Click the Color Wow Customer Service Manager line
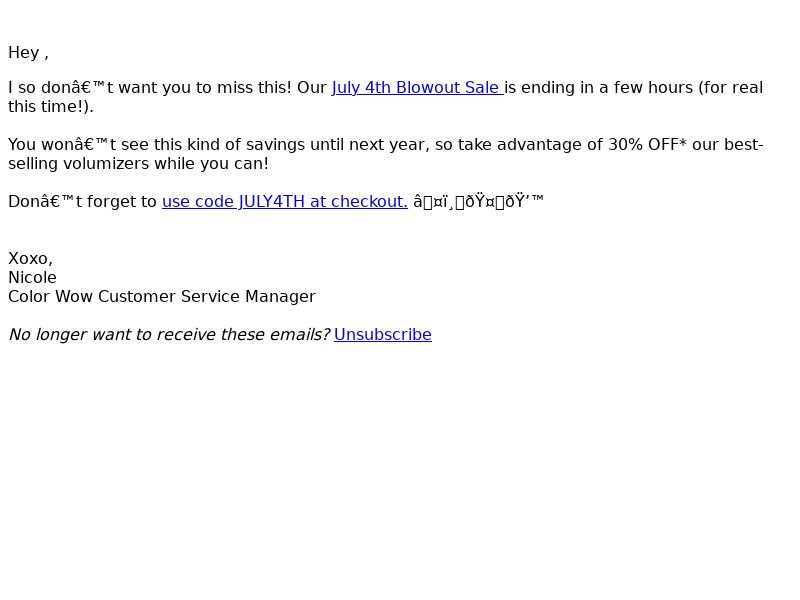The image size is (800, 600). [x=162, y=296]
